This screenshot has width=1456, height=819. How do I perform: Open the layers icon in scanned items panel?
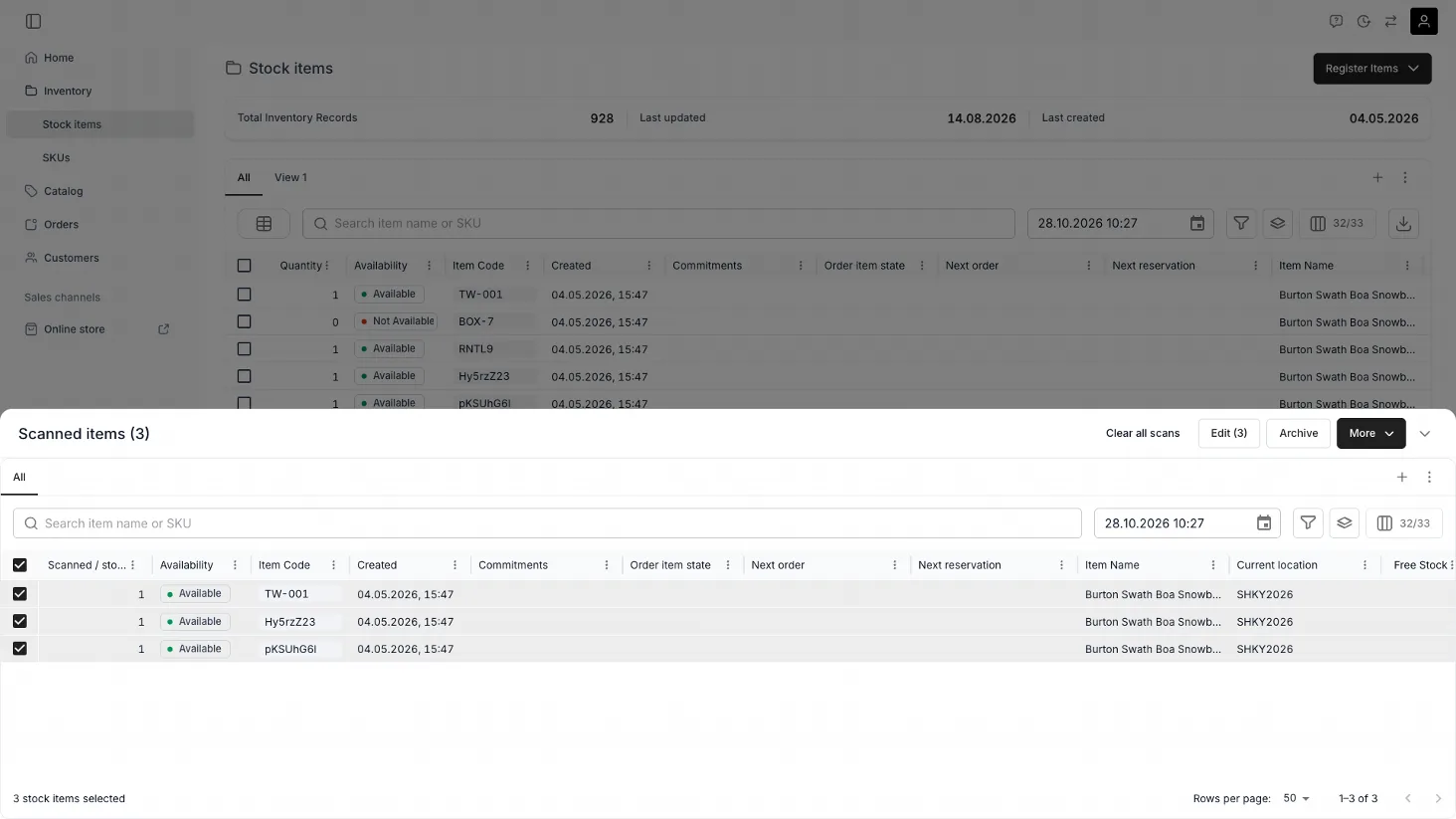[x=1345, y=523]
